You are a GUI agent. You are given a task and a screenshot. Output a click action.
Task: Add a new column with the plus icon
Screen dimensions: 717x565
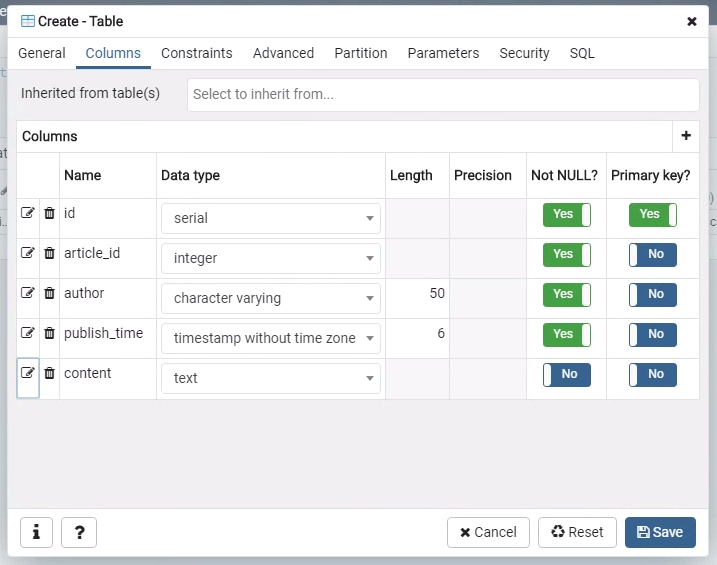coord(686,136)
